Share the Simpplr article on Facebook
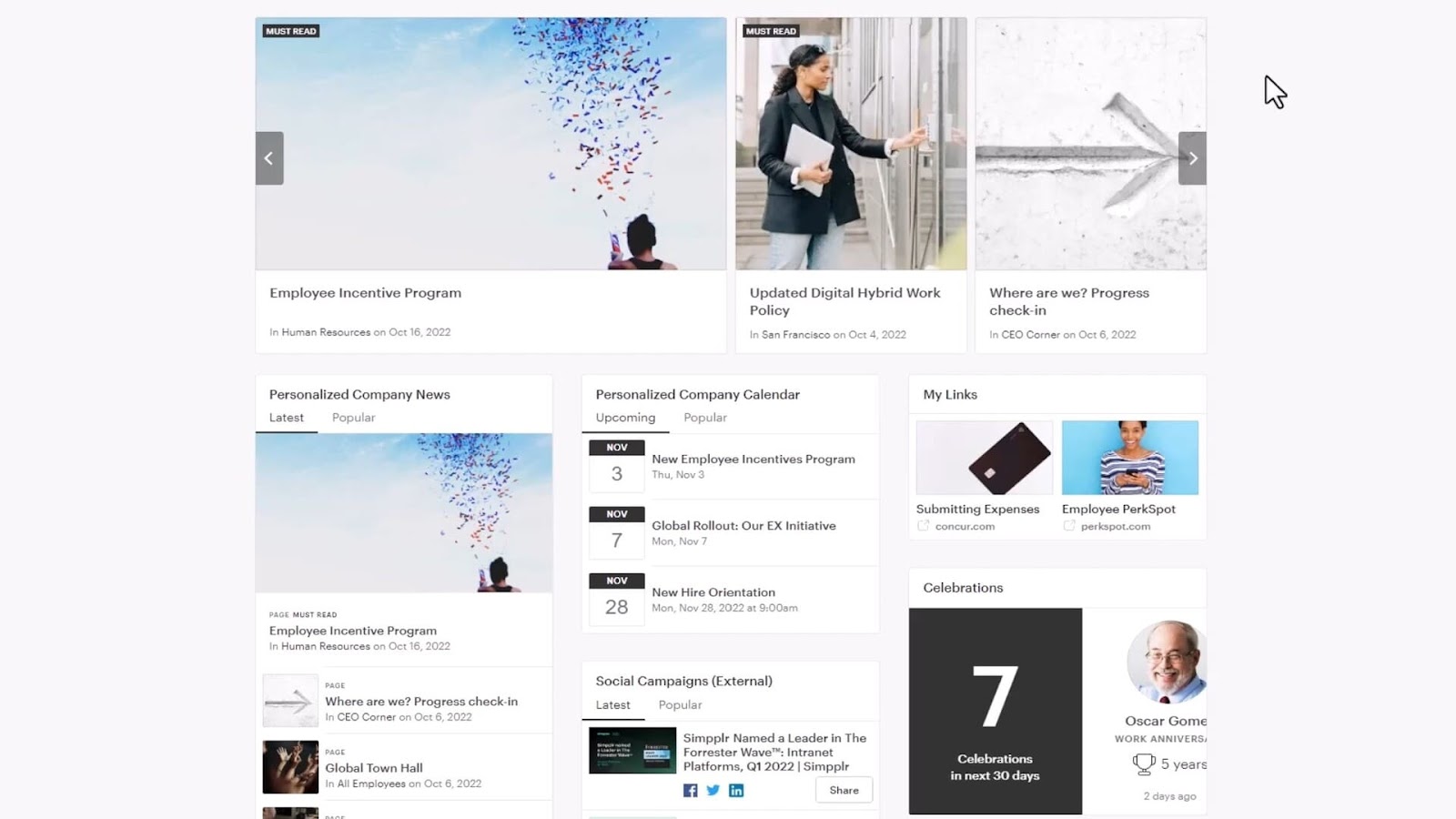The image size is (1456, 819). [x=691, y=791]
